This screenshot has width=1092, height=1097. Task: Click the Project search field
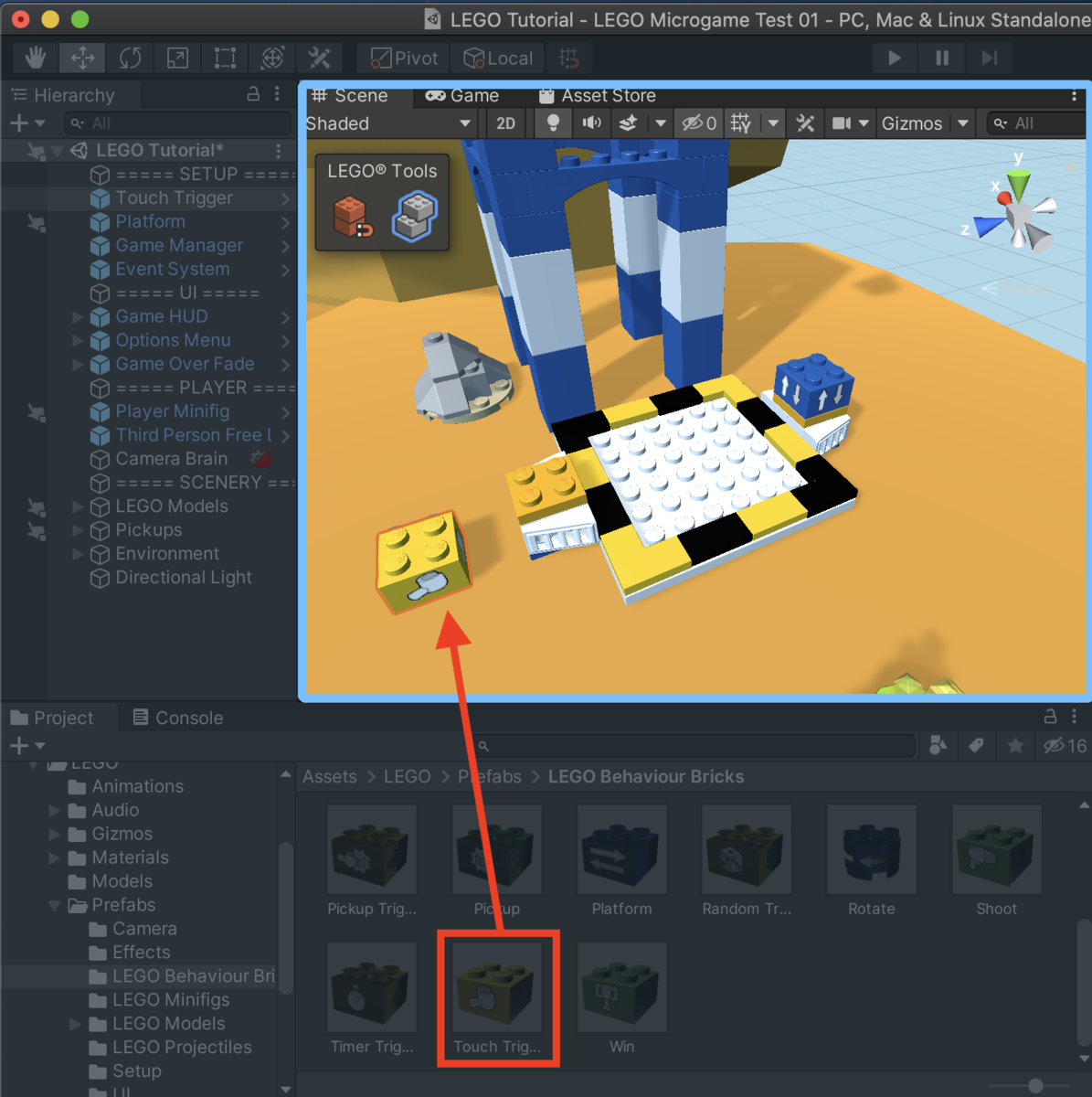694,746
